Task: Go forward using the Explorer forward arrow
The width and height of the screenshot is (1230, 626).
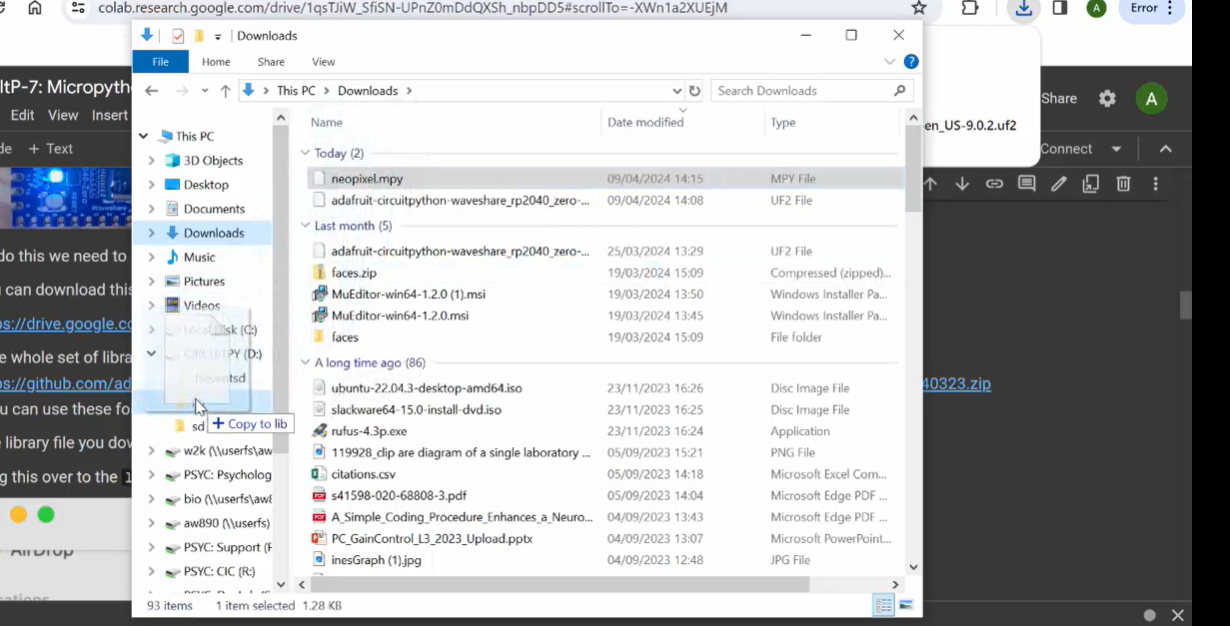Action: (181, 91)
